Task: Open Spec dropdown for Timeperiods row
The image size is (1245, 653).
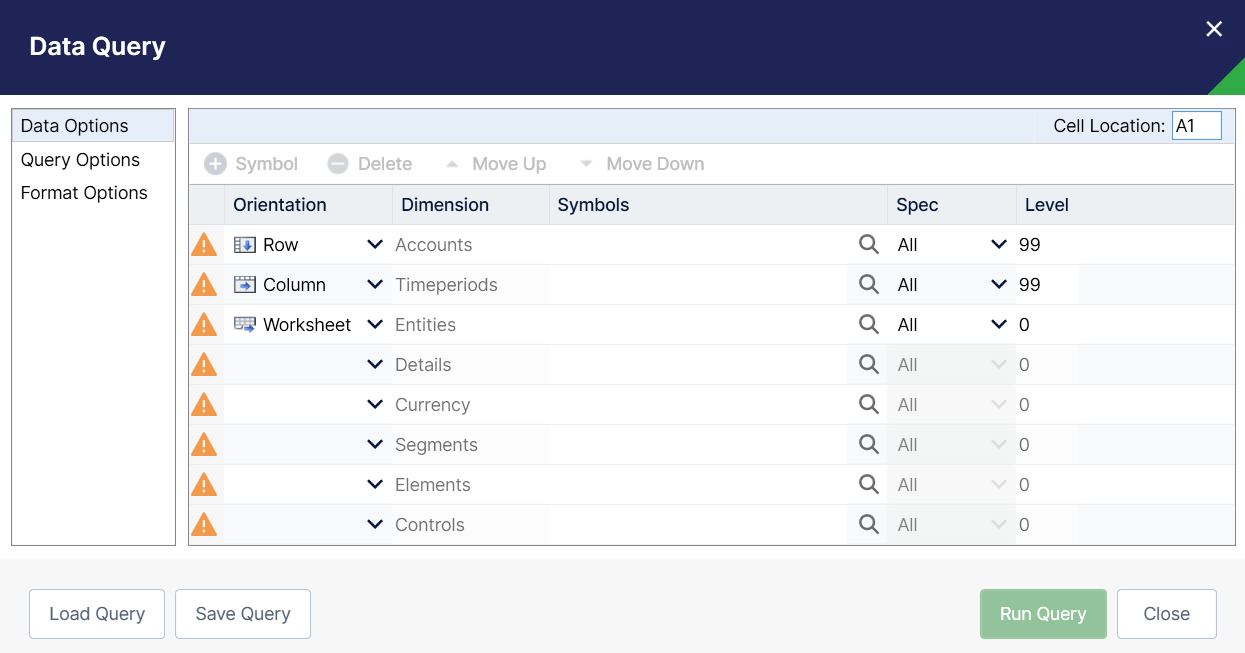Action: [x=998, y=285]
